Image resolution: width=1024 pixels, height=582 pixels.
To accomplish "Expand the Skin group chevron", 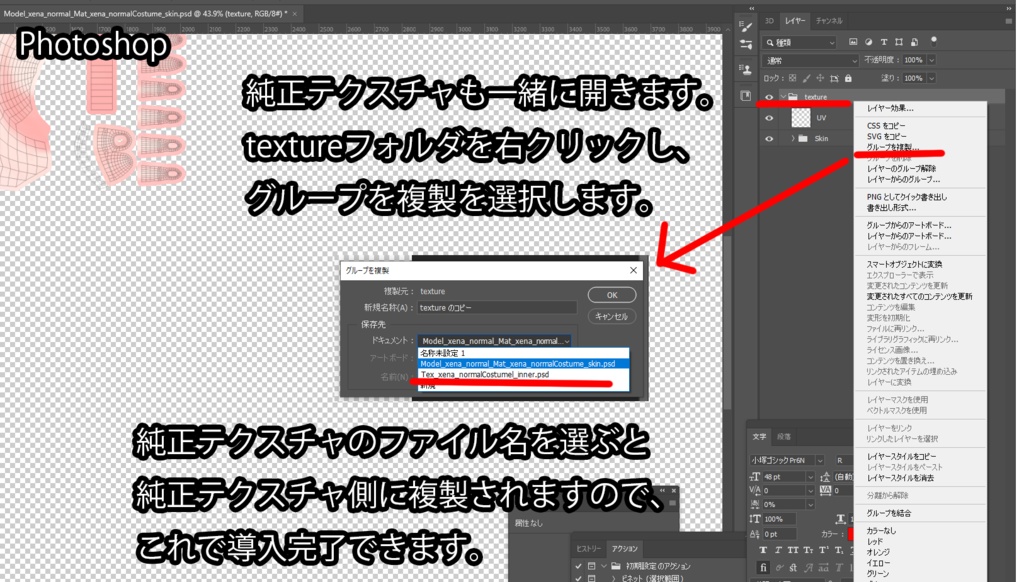I will coord(793,138).
